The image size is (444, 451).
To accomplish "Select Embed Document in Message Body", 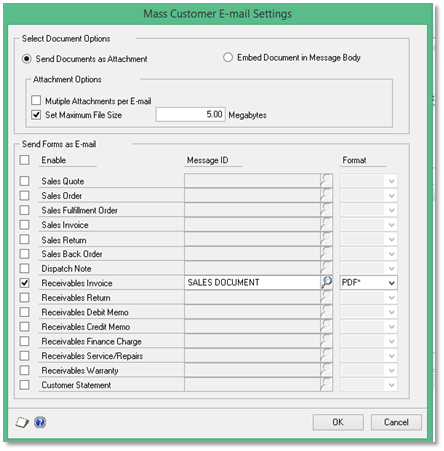I will point(228,57).
